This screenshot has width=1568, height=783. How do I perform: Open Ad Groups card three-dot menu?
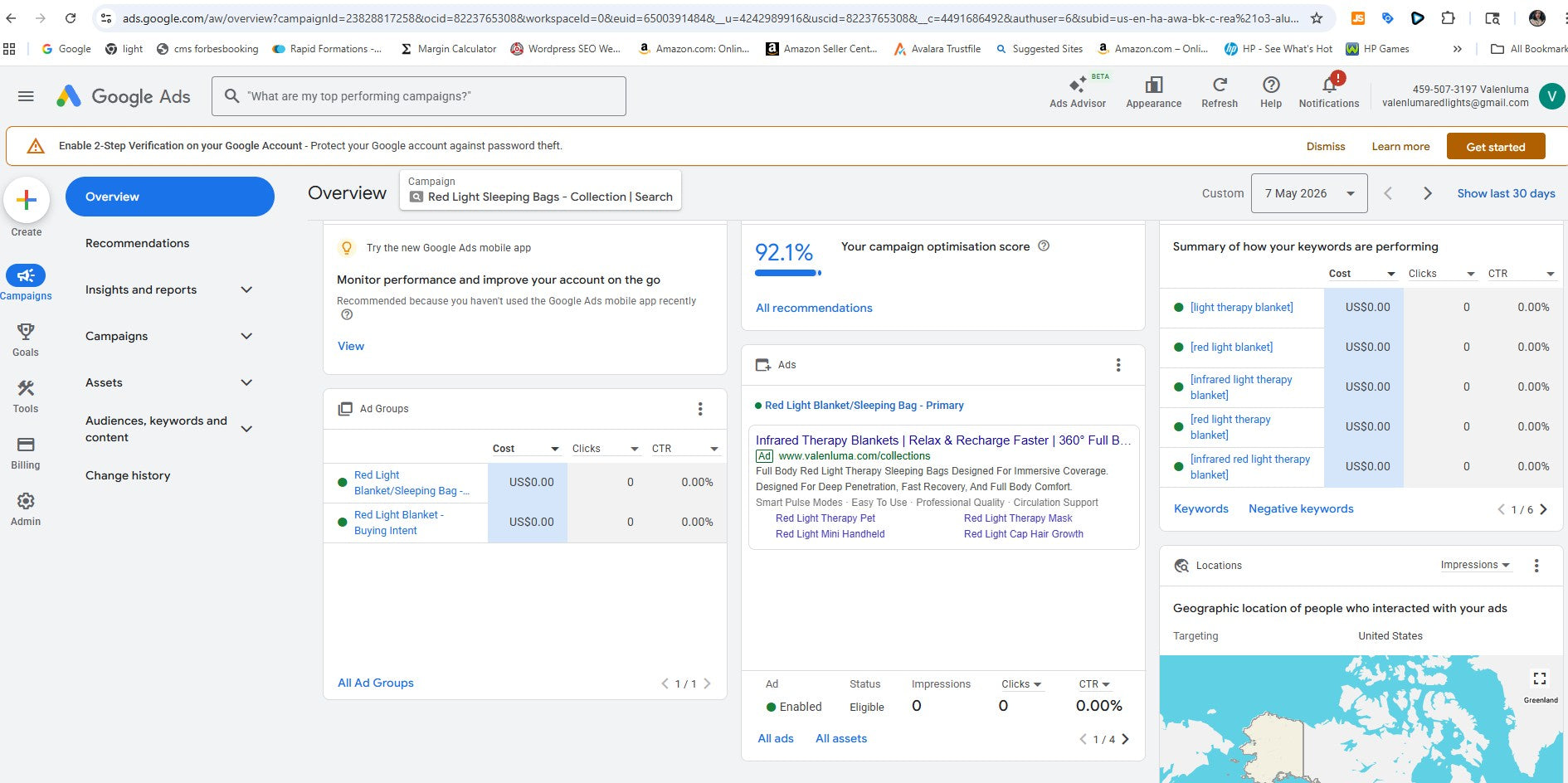point(700,409)
